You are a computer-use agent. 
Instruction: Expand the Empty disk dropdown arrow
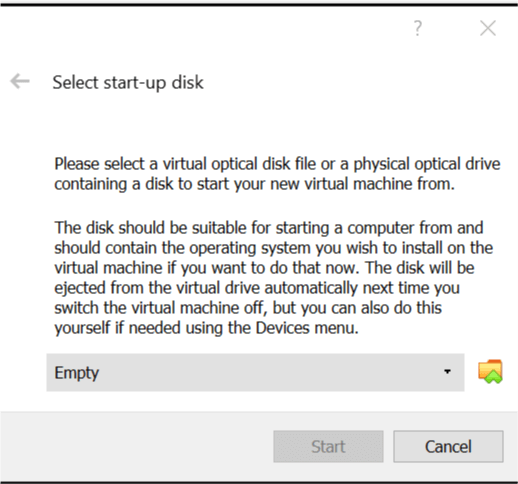[x=447, y=372]
